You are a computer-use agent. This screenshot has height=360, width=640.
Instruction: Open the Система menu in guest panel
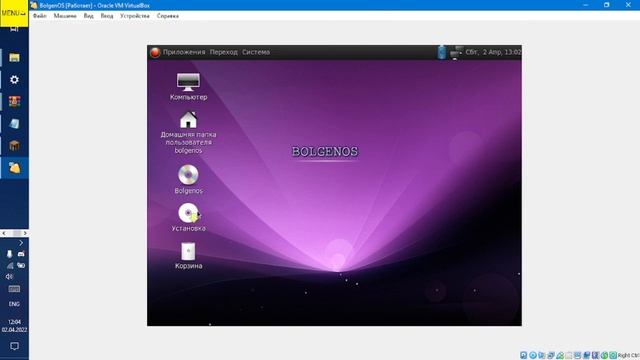pyautogui.click(x=256, y=52)
